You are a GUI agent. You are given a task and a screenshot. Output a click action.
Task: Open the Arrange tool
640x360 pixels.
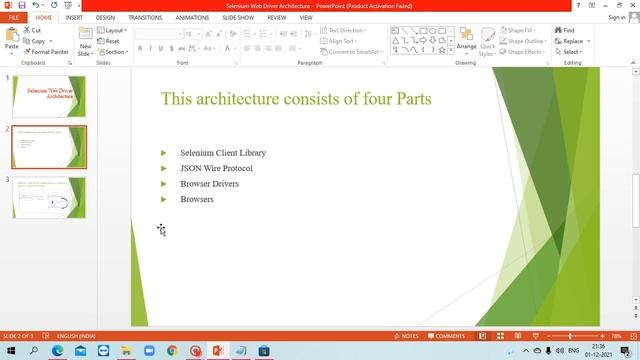click(467, 41)
